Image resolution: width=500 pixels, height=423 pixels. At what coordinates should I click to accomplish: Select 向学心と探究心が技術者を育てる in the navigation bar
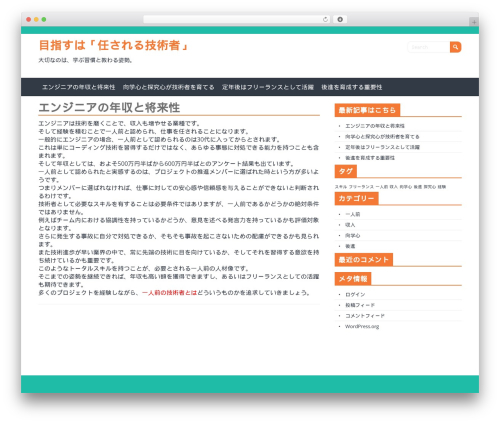[169, 87]
